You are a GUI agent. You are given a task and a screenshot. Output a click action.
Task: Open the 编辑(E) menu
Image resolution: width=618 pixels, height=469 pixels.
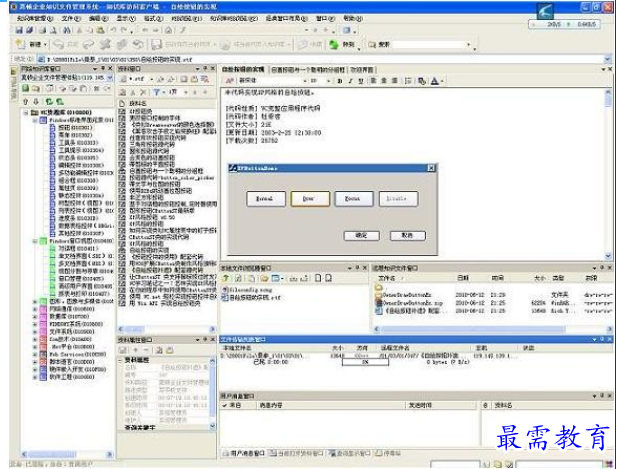(x=98, y=19)
